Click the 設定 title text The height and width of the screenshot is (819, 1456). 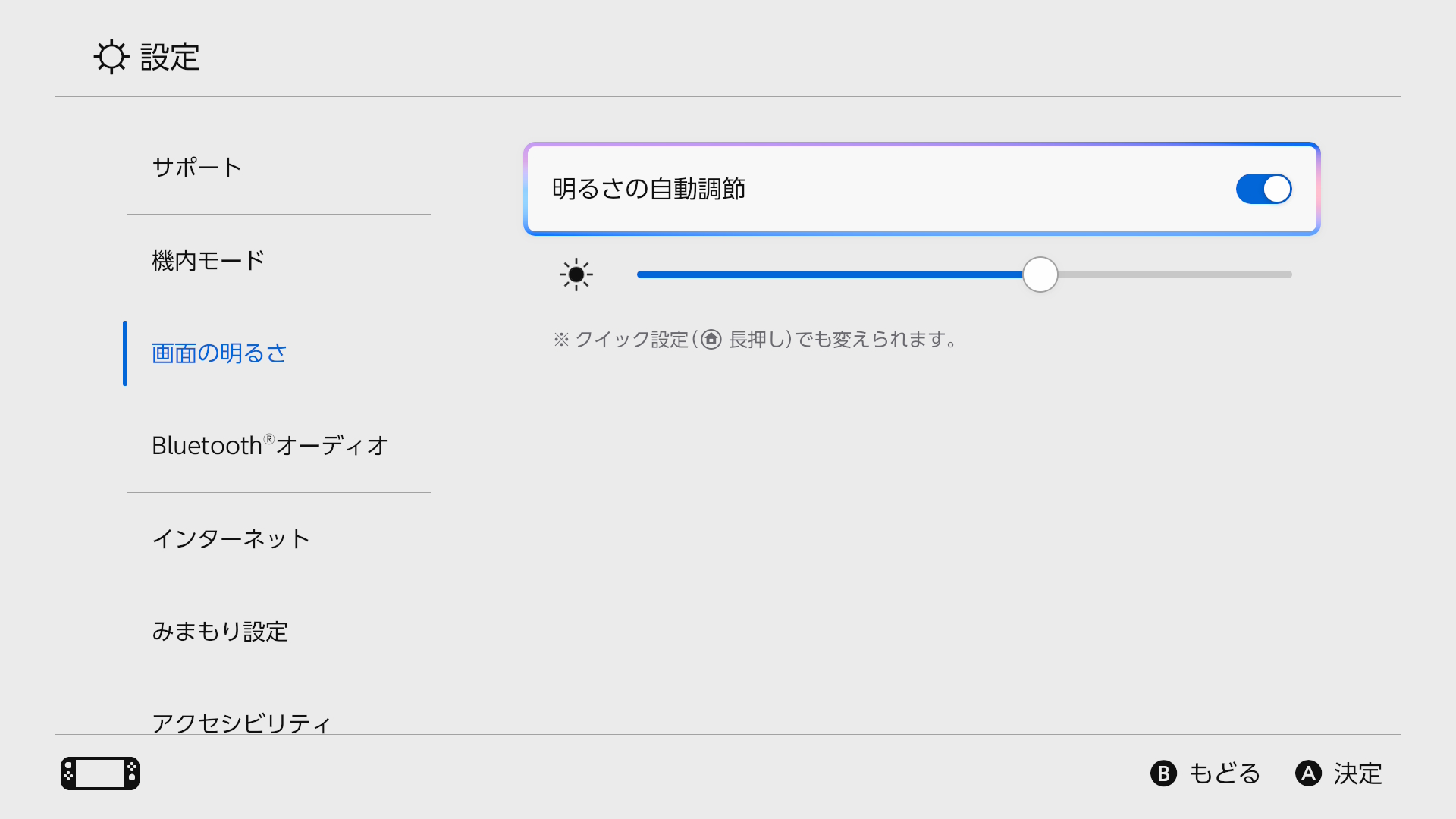(x=170, y=58)
